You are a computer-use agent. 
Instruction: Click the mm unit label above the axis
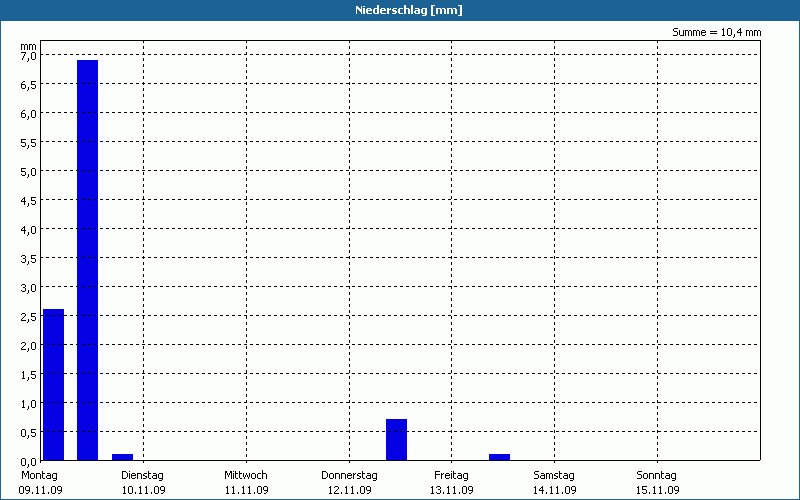[x=29, y=46]
